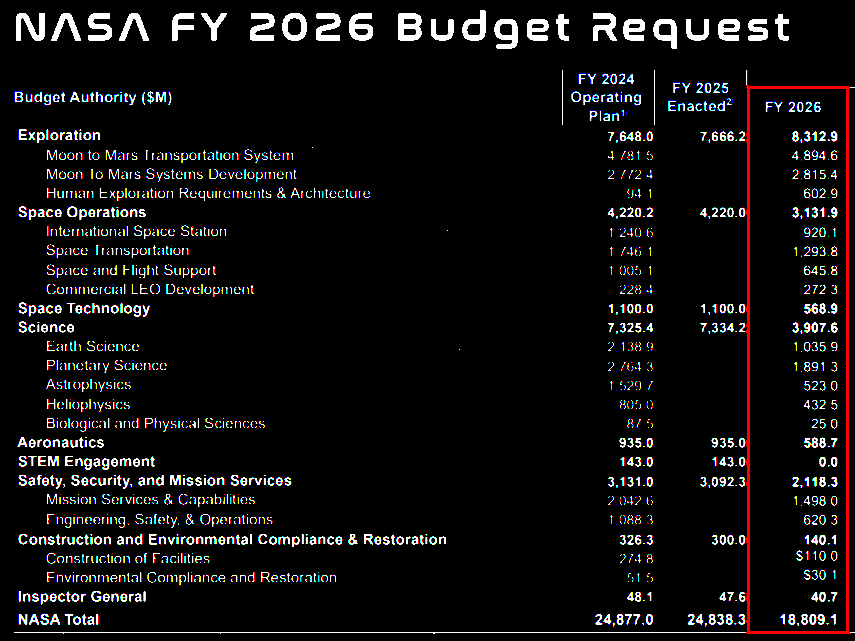Select the 'Budget Authority ($M)' header
The width and height of the screenshot is (855, 641).
(x=93, y=98)
